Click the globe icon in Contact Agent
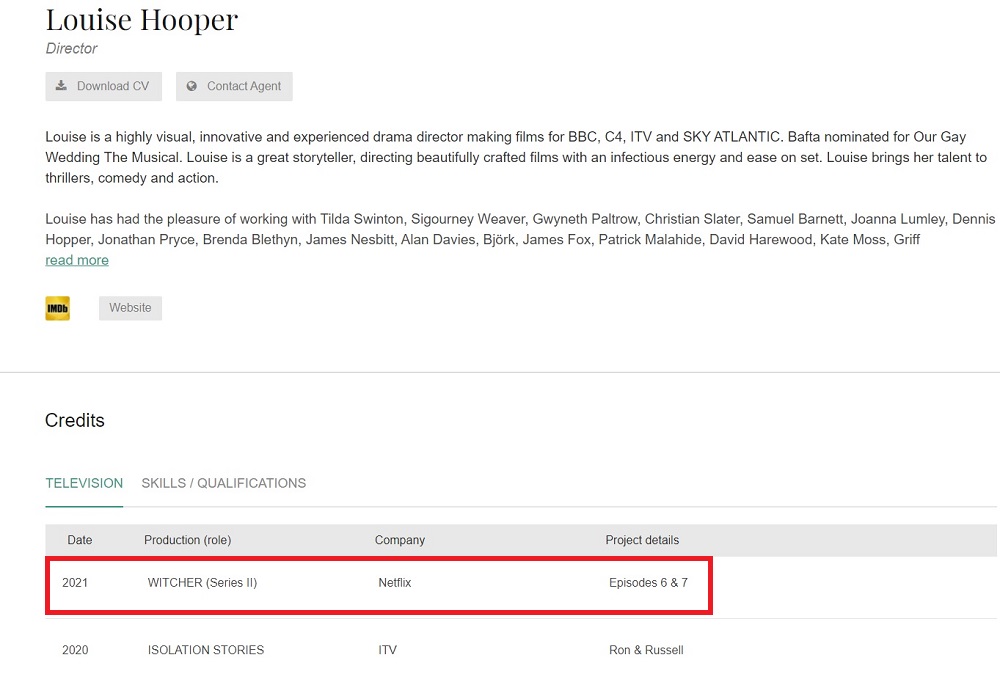This screenshot has width=1000, height=674. [191, 86]
